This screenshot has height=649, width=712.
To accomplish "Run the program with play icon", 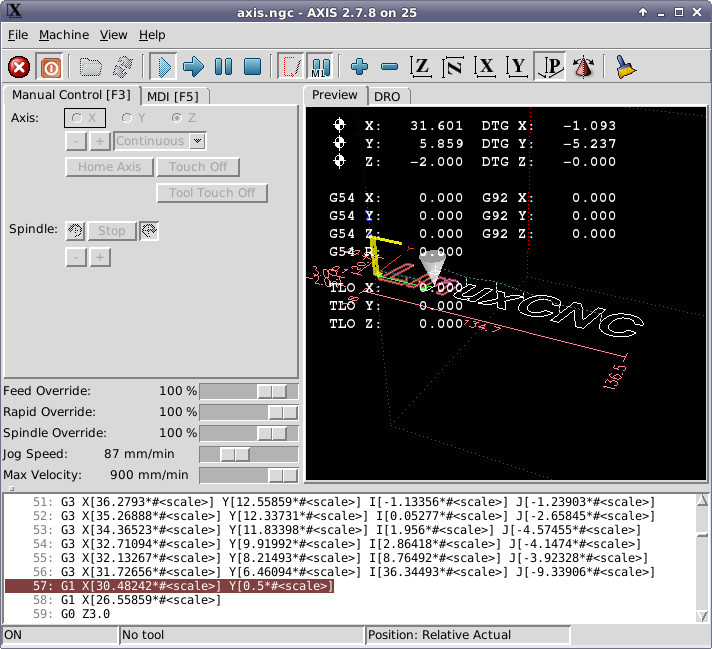I will click(164, 67).
